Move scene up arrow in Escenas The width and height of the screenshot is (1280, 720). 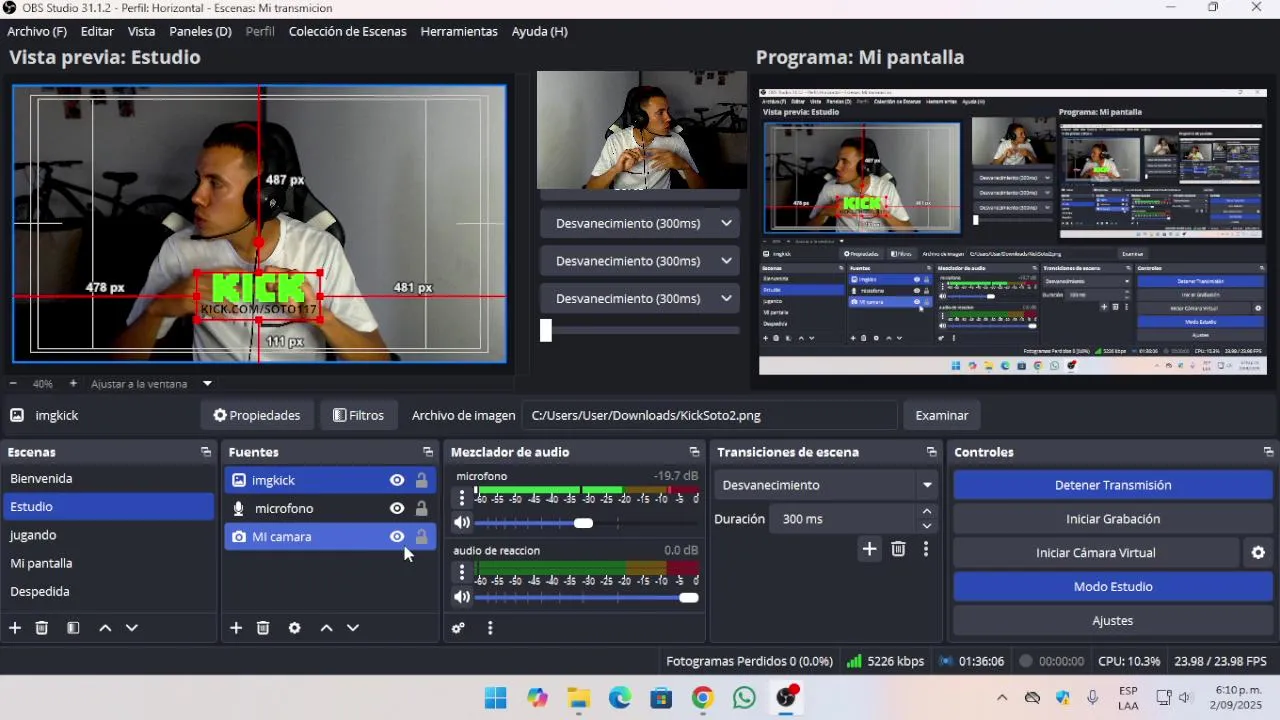pos(105,628)
